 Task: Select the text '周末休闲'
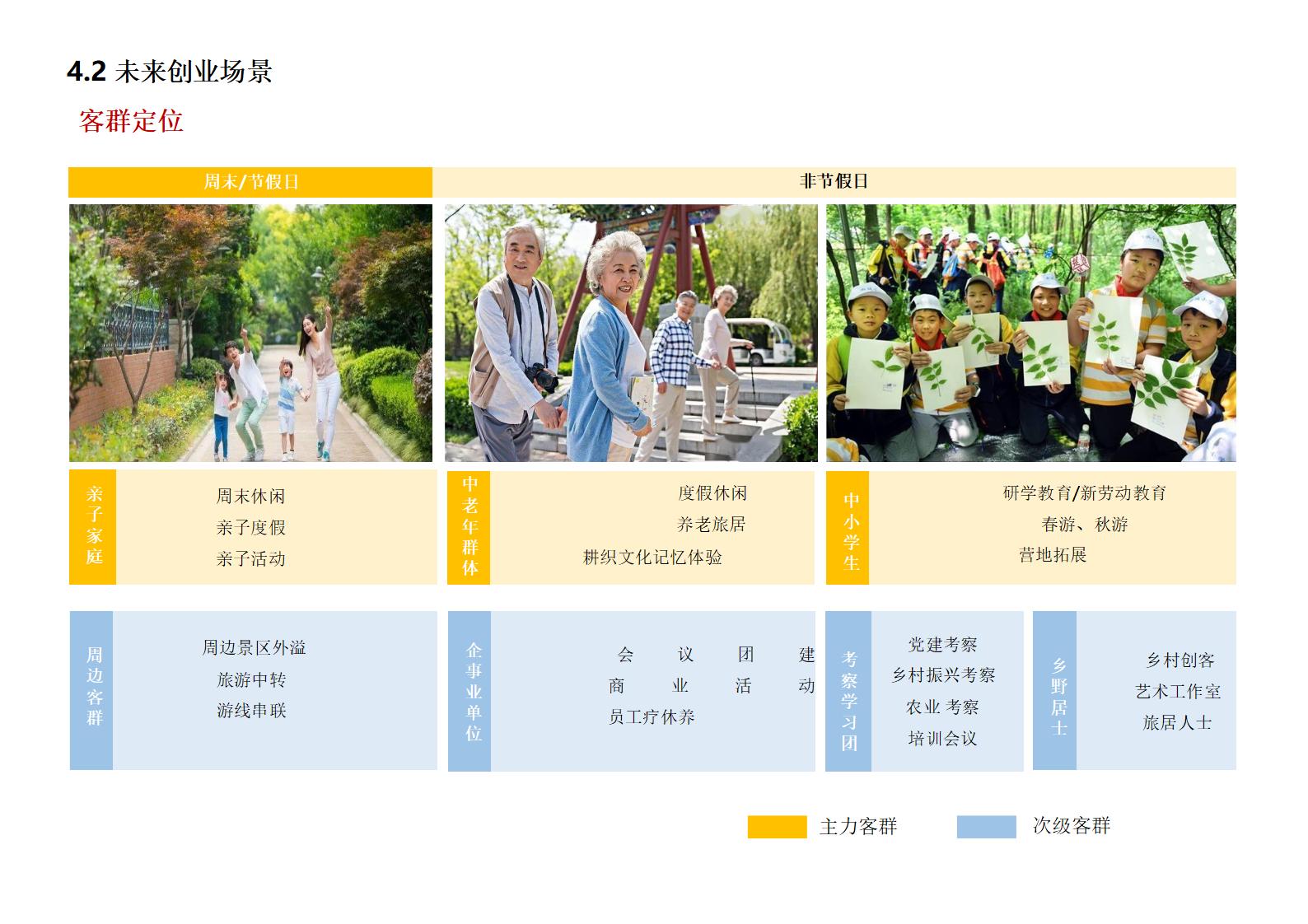tap(251, 497)
